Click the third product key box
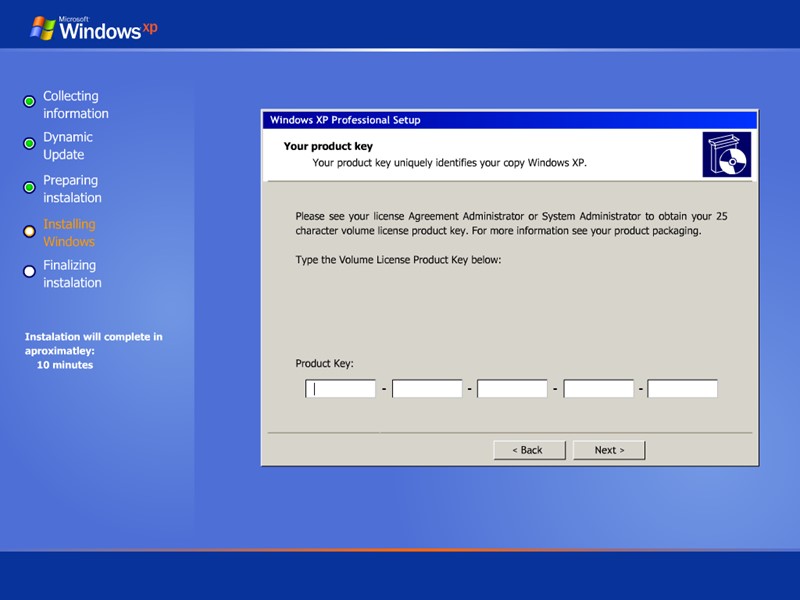This screenshot has width=800, height=600. click(512, 389)
